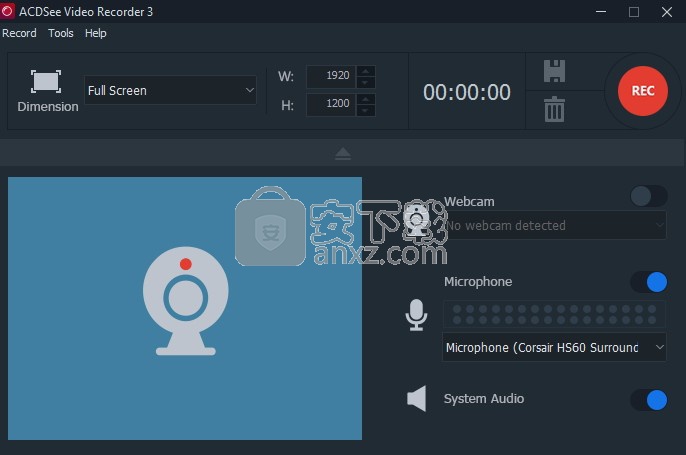Maximize the ACDSee Video Recorder window
Viewport: 686px width, 455px height.
[x=634, y=12]
